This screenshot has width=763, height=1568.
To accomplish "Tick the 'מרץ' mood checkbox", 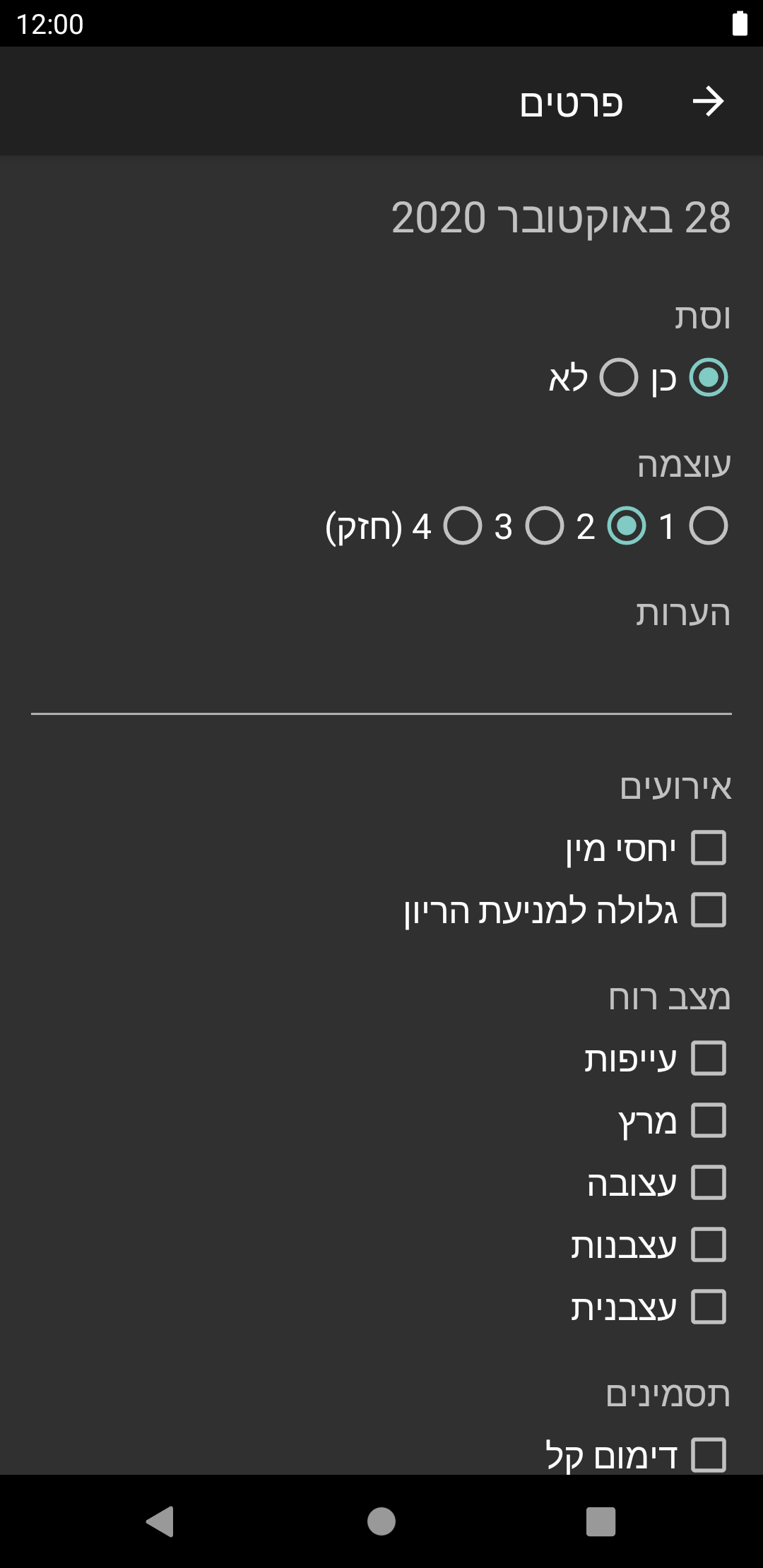I will pyautogui.click(x=708, y=1120).
